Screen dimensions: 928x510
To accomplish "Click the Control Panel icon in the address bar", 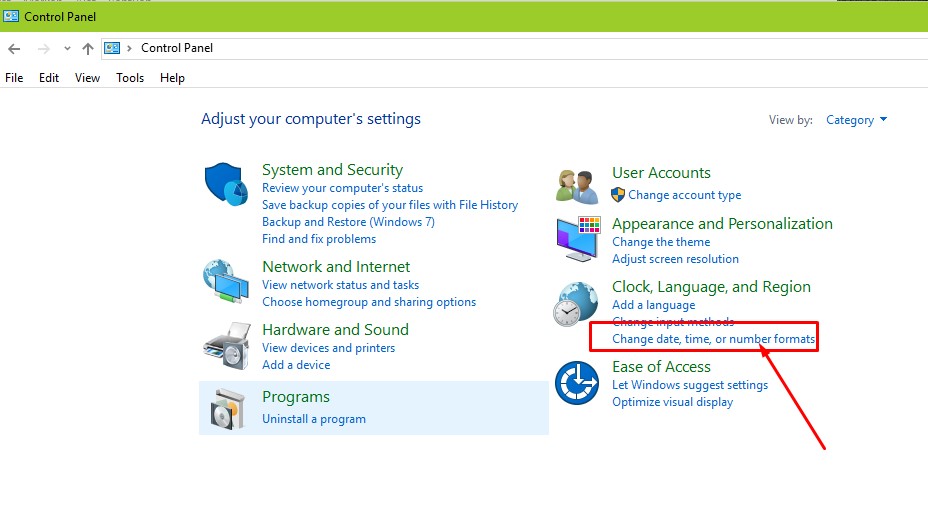I will pos(112,48).
